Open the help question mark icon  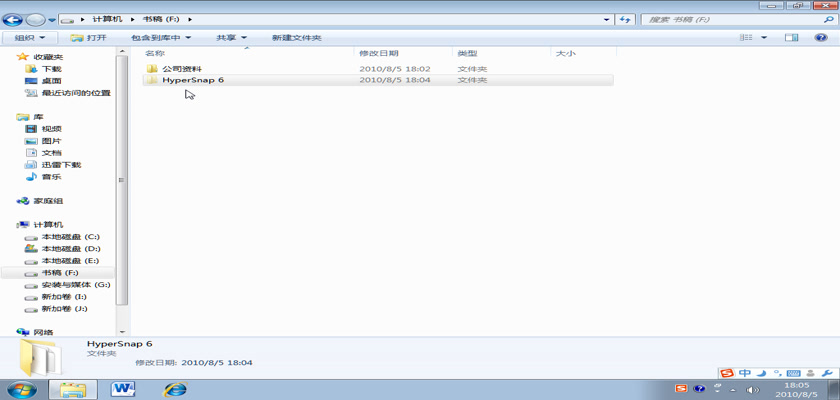[x=820, y=38]
